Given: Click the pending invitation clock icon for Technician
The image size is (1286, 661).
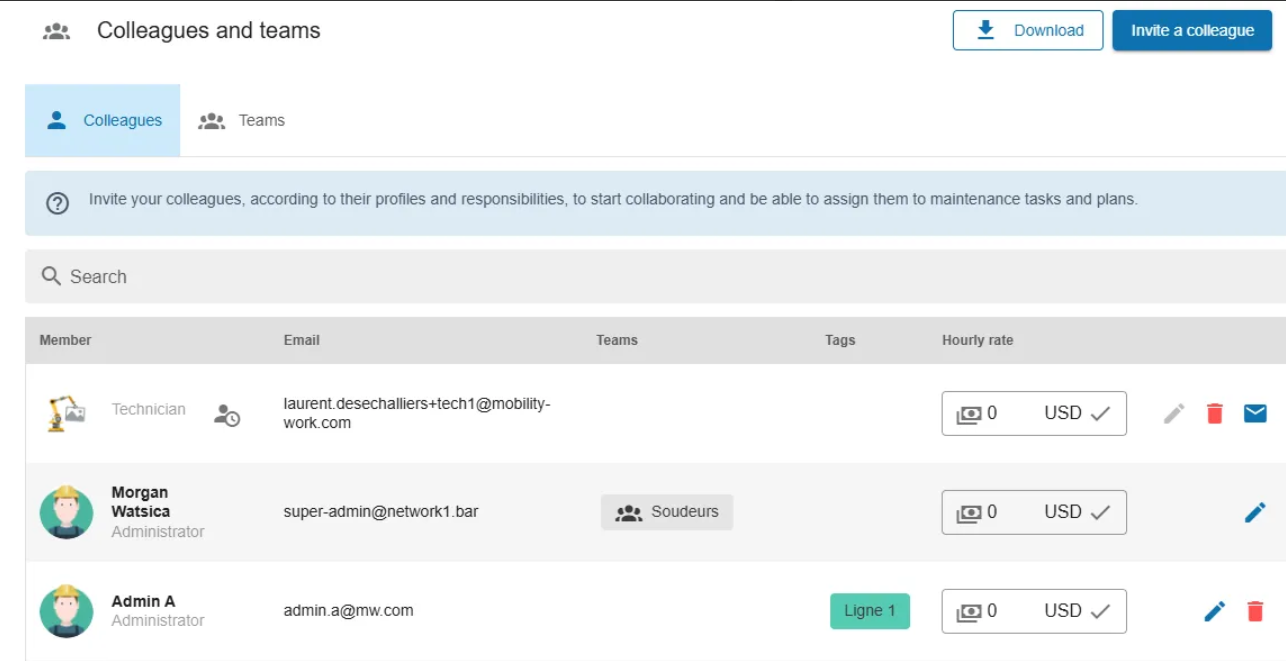Looking at the screenshot, I should tap(227, 415).
